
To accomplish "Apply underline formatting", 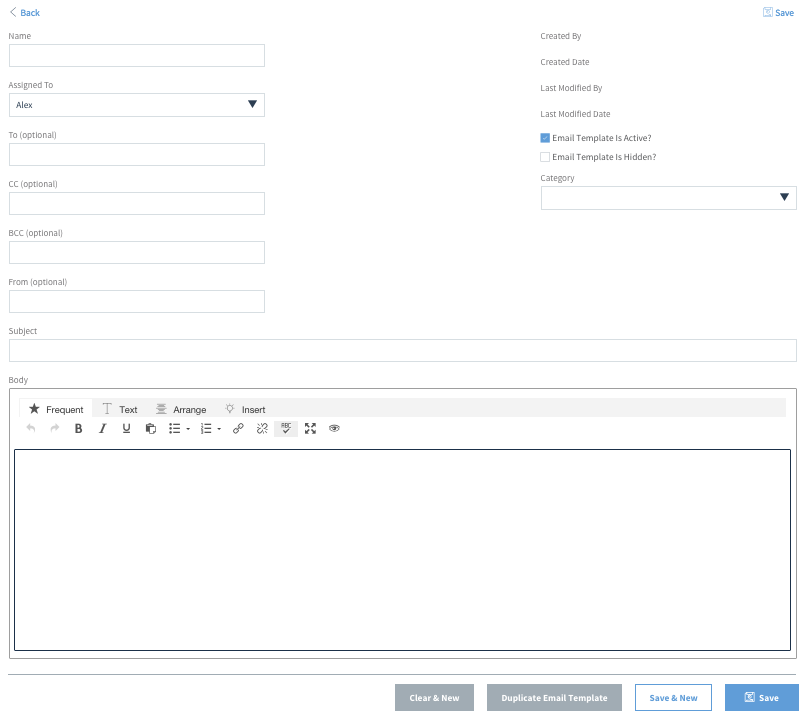I will [x=126, y=428].
